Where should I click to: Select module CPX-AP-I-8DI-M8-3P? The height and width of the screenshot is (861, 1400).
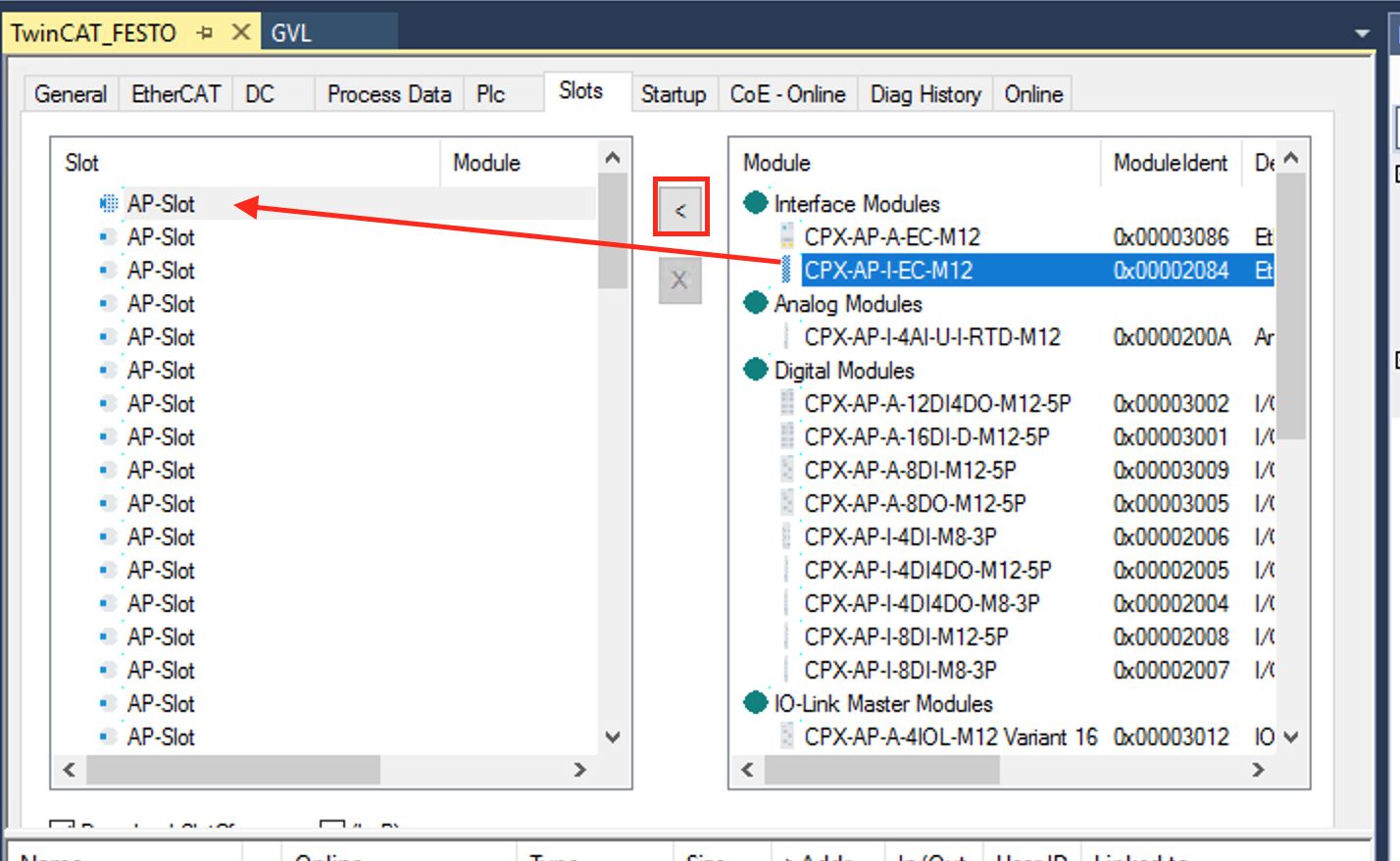(900, 671)
